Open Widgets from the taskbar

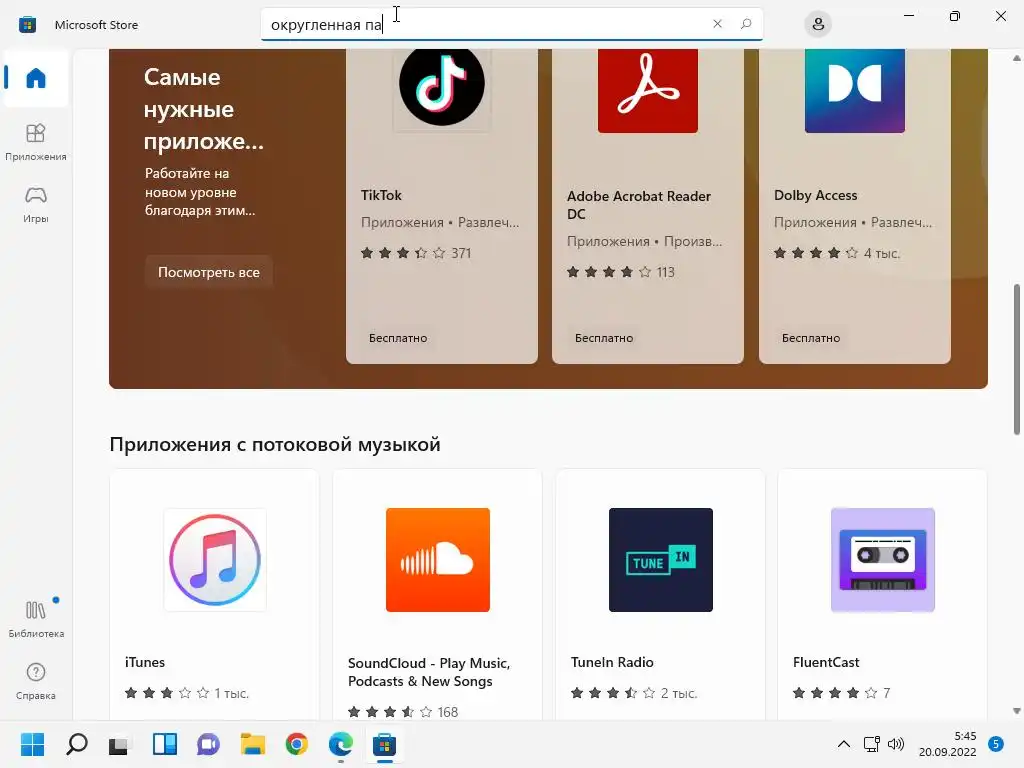[x=165, y=744]
